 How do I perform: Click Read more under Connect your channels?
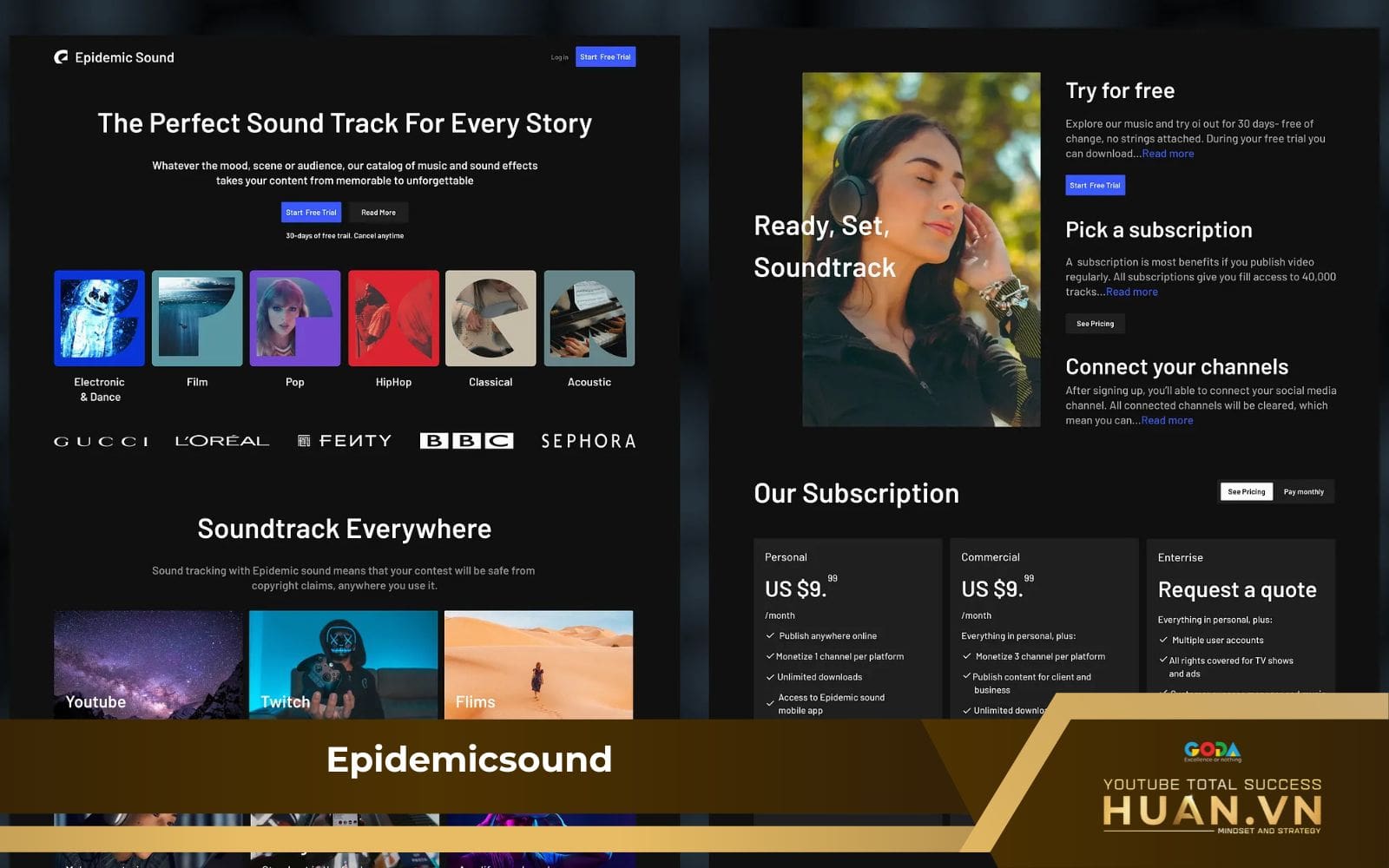[1167, 421]
